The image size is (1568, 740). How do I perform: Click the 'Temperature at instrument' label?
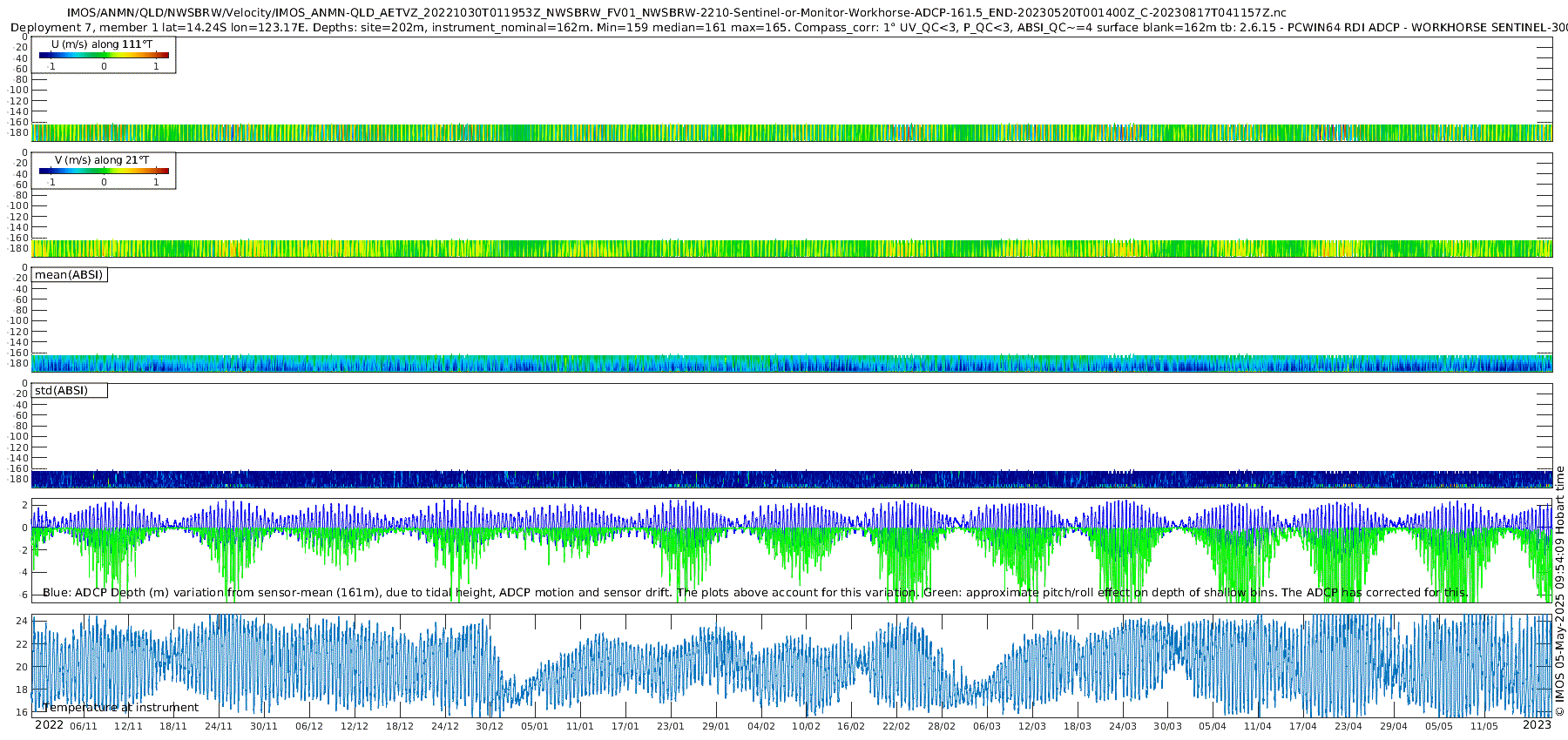tap(121, 708)
